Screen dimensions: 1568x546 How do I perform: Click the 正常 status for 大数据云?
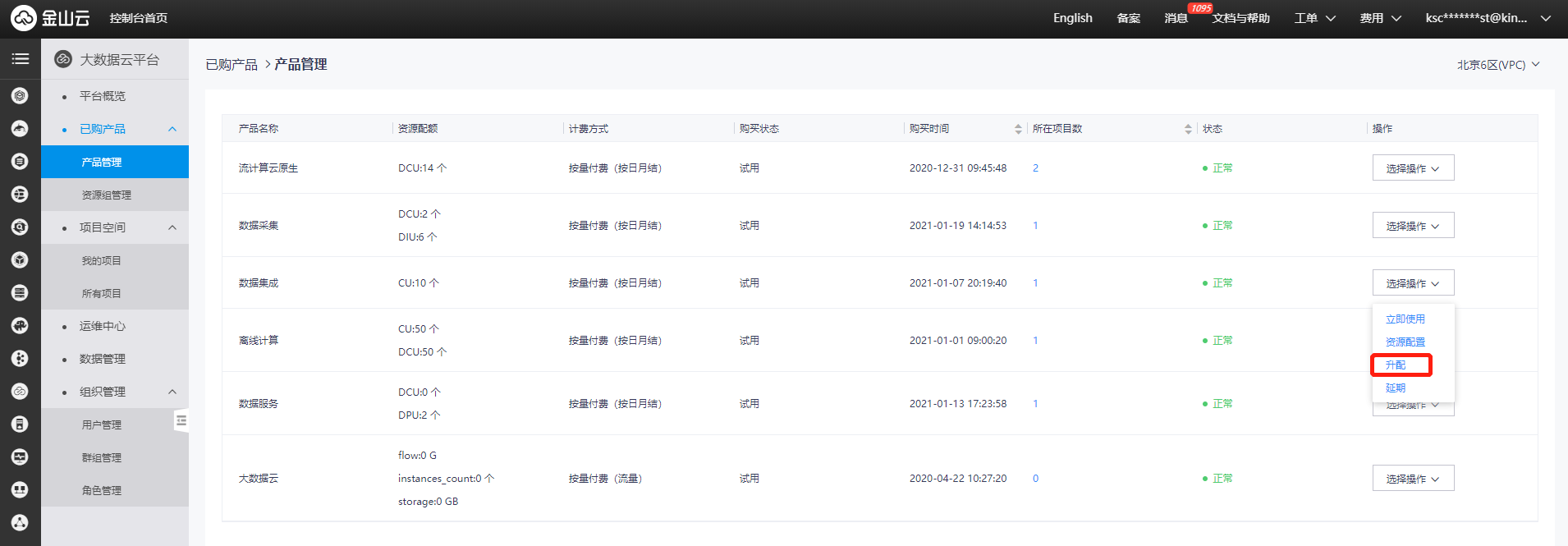tap(1217, 479)
